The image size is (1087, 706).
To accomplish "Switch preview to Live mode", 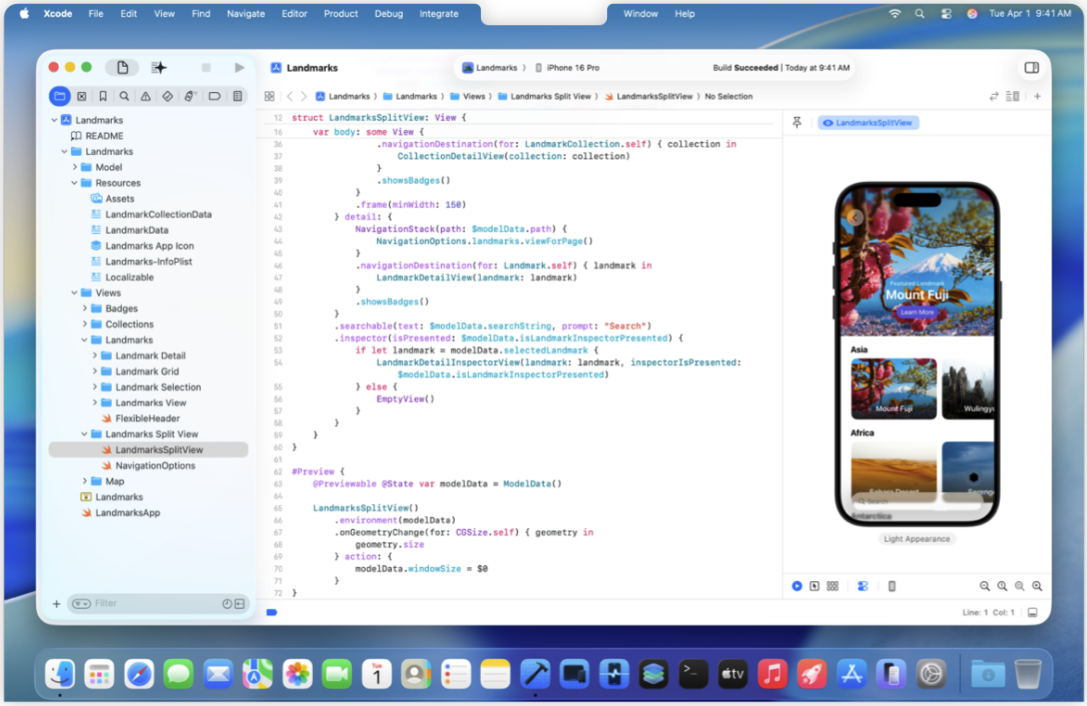I will point(797,586).
